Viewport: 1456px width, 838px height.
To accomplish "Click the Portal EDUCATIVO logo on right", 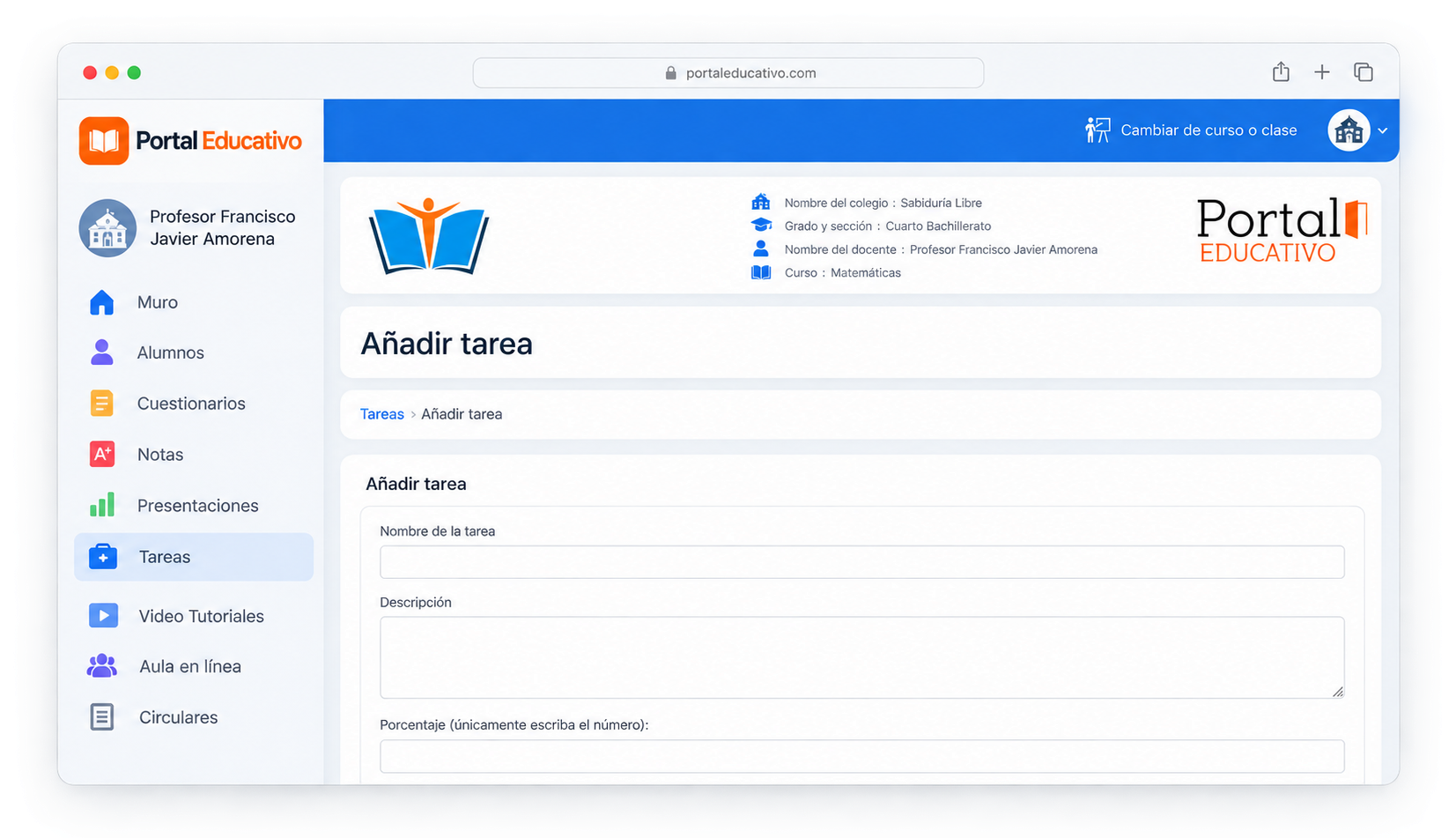I will point(1282,231).
